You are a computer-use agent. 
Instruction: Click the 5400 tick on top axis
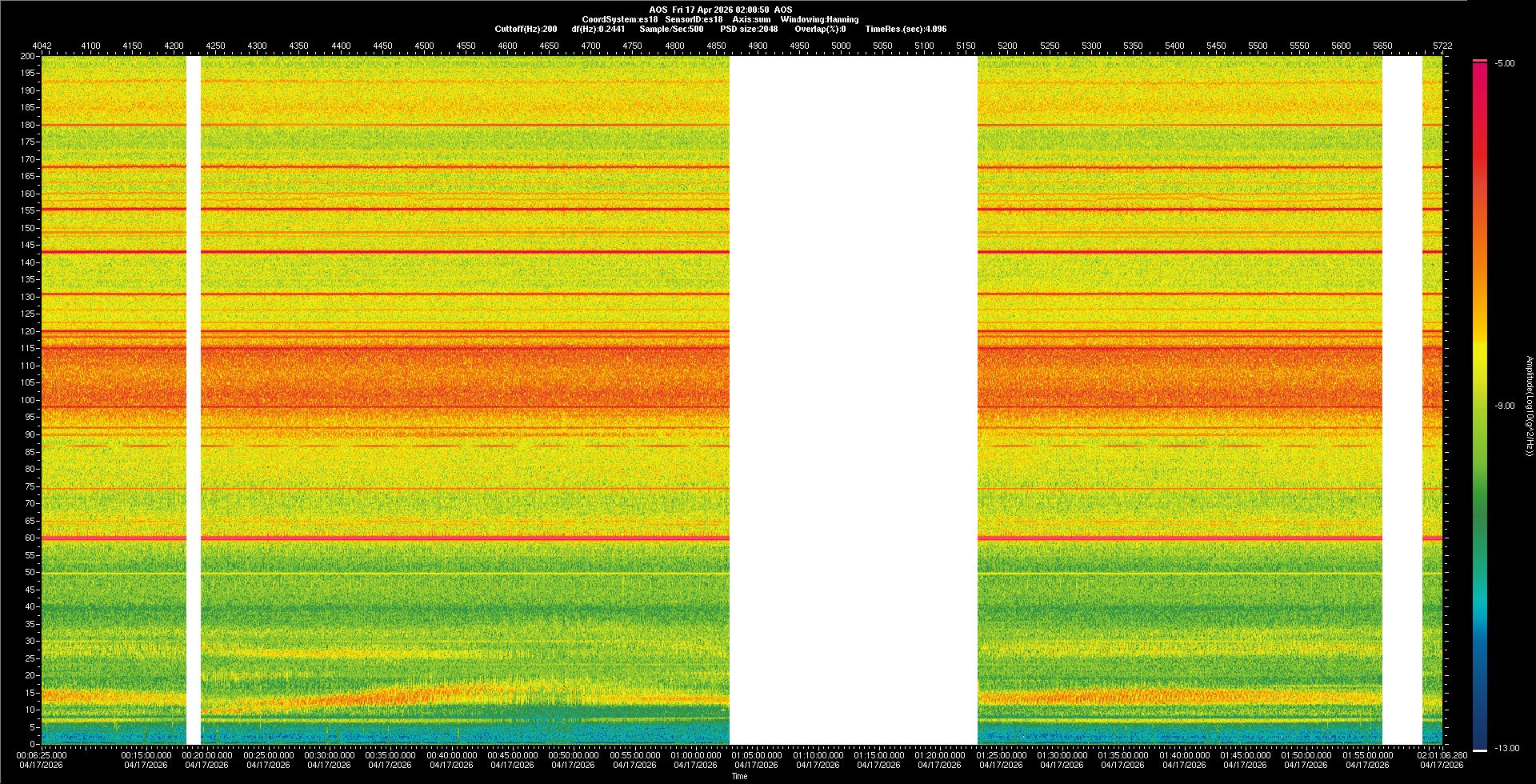click(1174, 46)
